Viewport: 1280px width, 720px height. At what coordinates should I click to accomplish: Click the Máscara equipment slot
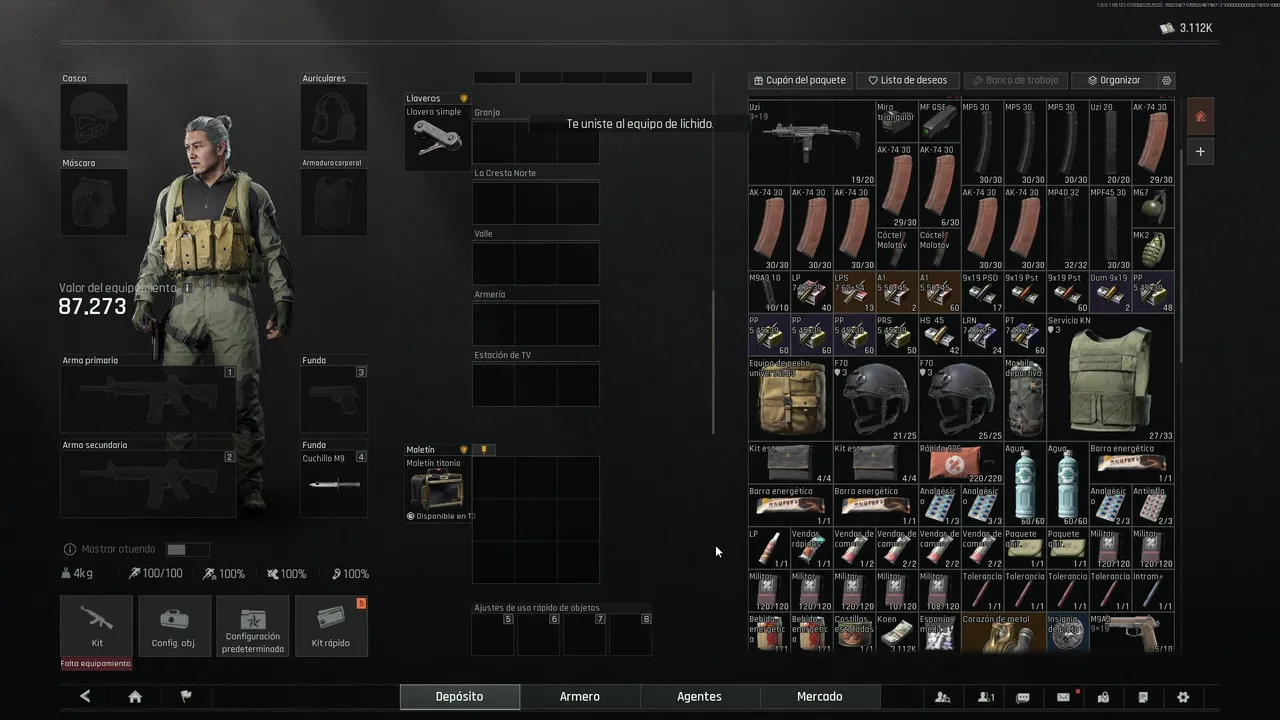pos(94,202)
